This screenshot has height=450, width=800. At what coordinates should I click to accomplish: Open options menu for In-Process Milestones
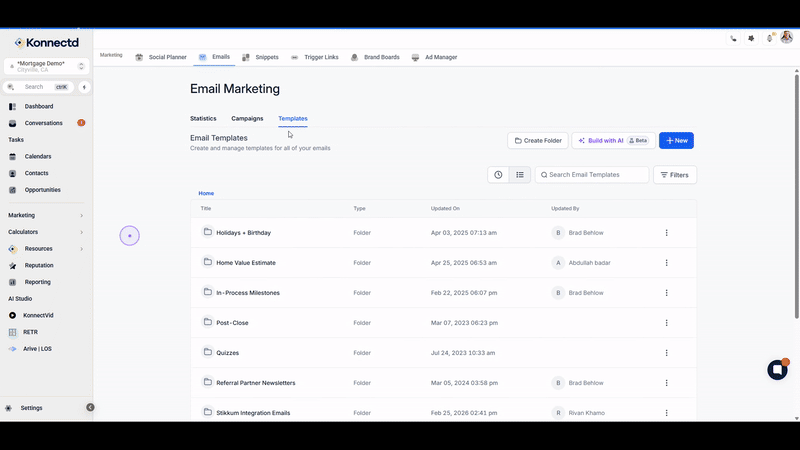click(666, 293)
